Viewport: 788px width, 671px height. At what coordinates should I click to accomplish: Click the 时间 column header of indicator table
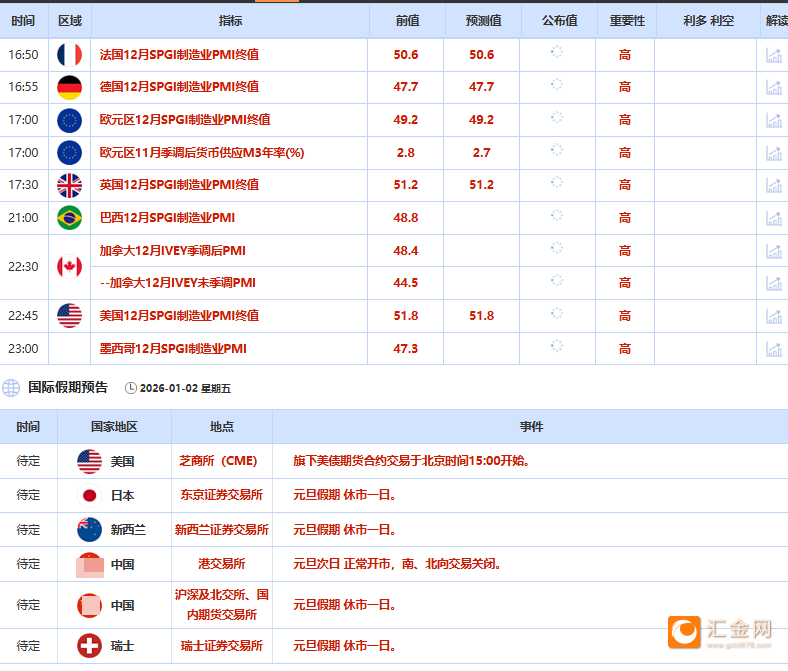click(x=23, y=21)
